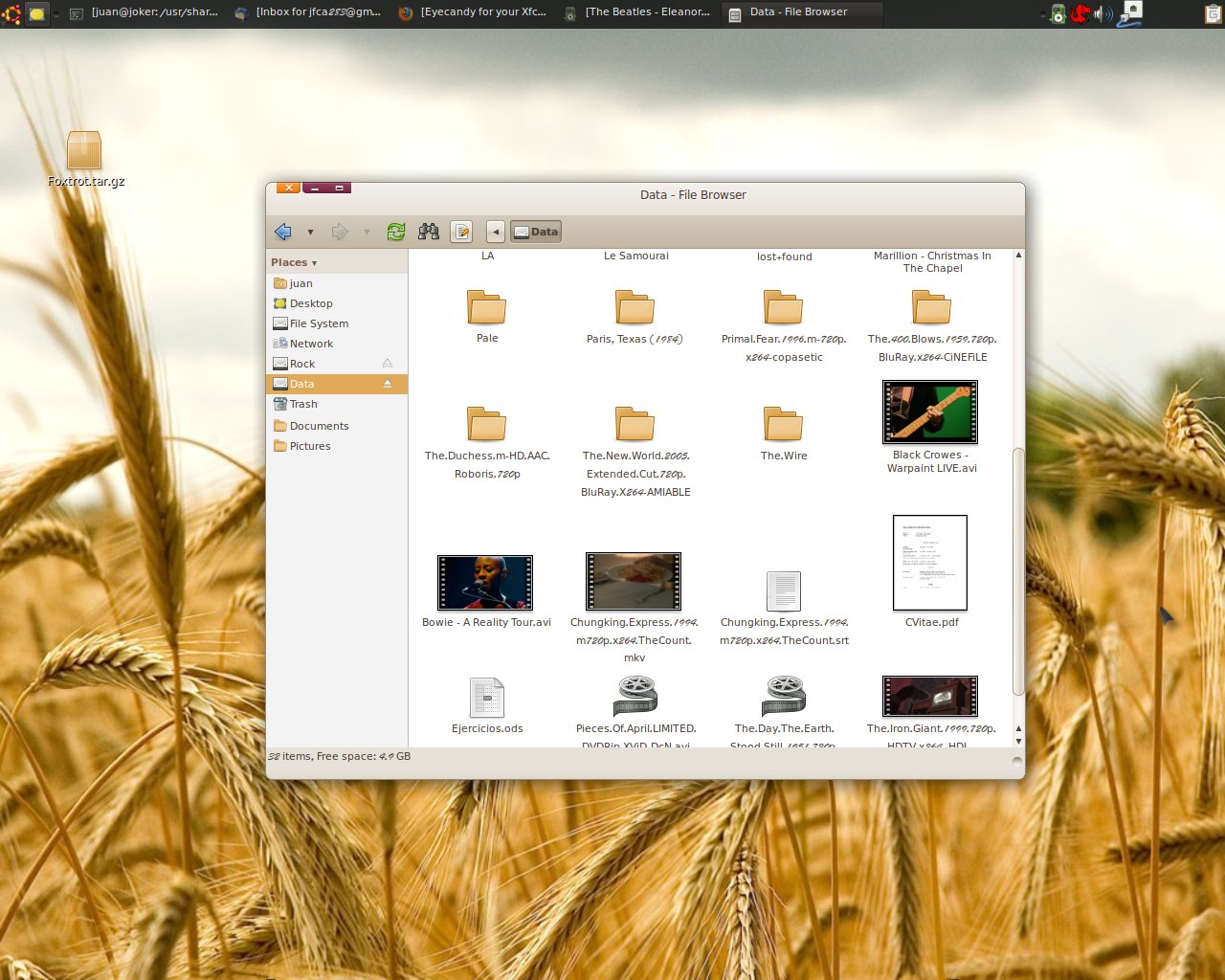This screenshot has height=980, width=1225.
Task: Select Black Crowes Warpaint LIVE.avi thumbnail
Action: click(x=930, y=412)
